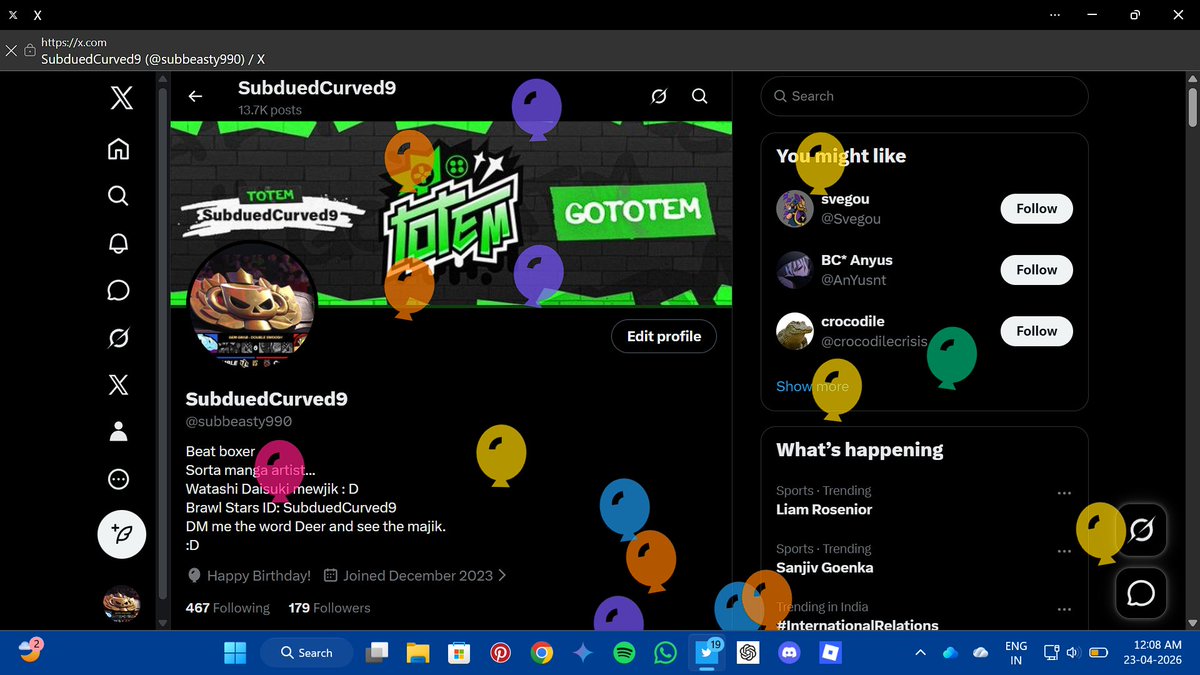1200x675 pixels.
Task: Open the SubduedCurved9 profile picture
Action: point(253,305)
